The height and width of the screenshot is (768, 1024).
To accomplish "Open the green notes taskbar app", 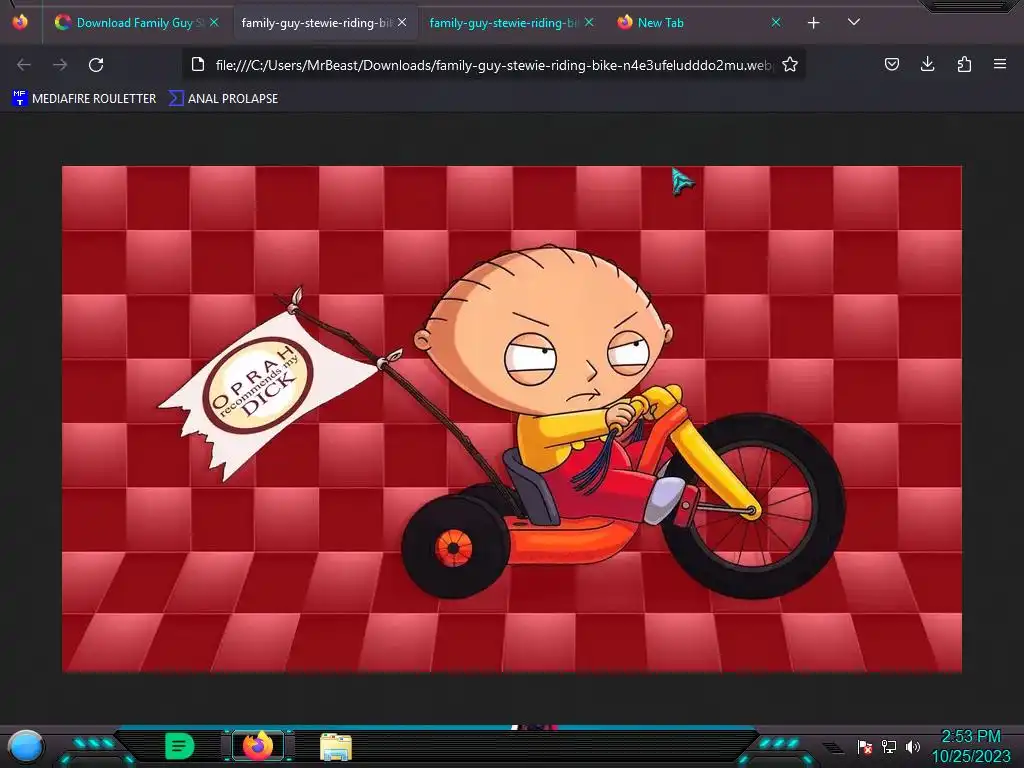I will [179, 746].
